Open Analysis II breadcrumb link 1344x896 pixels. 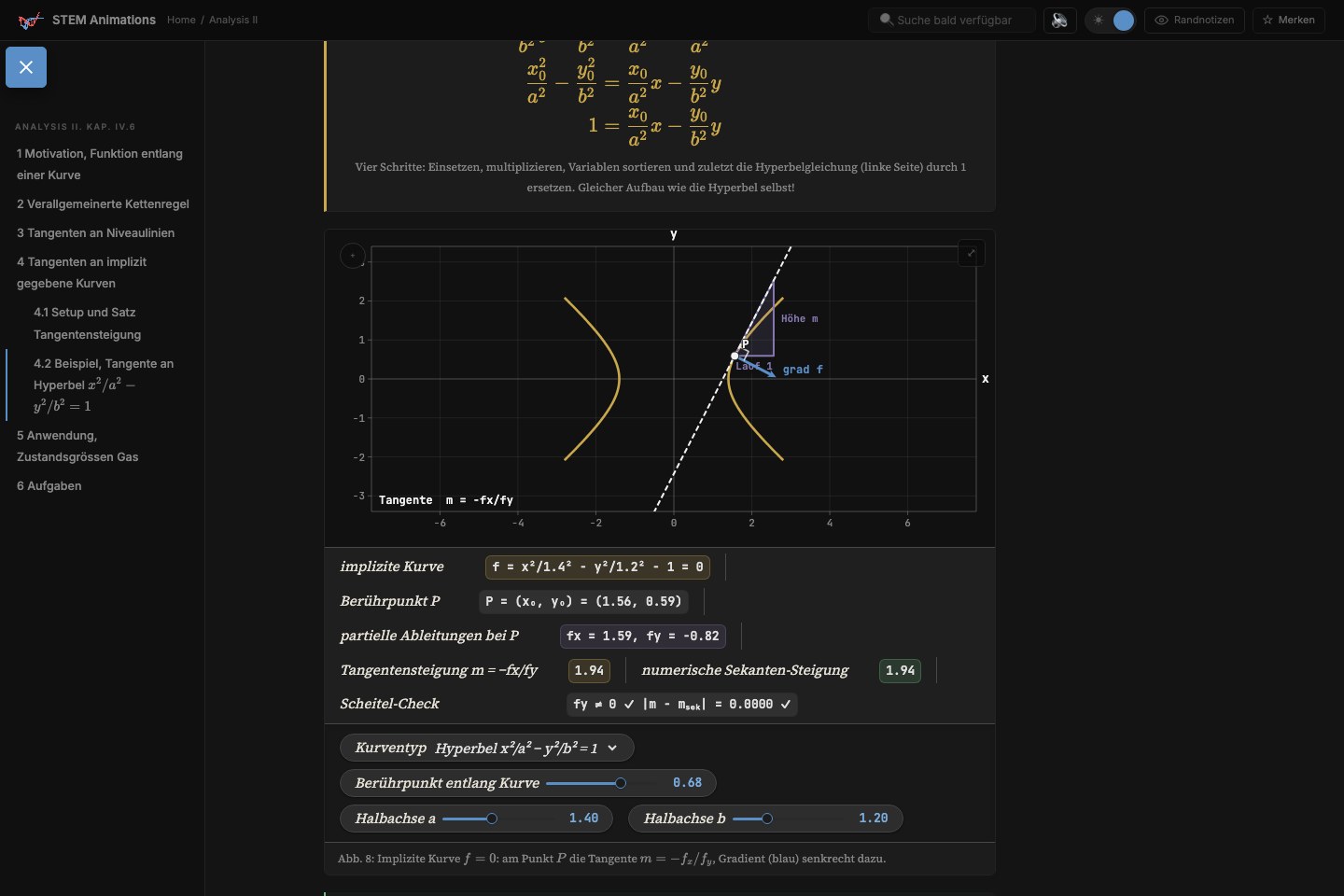233,20
